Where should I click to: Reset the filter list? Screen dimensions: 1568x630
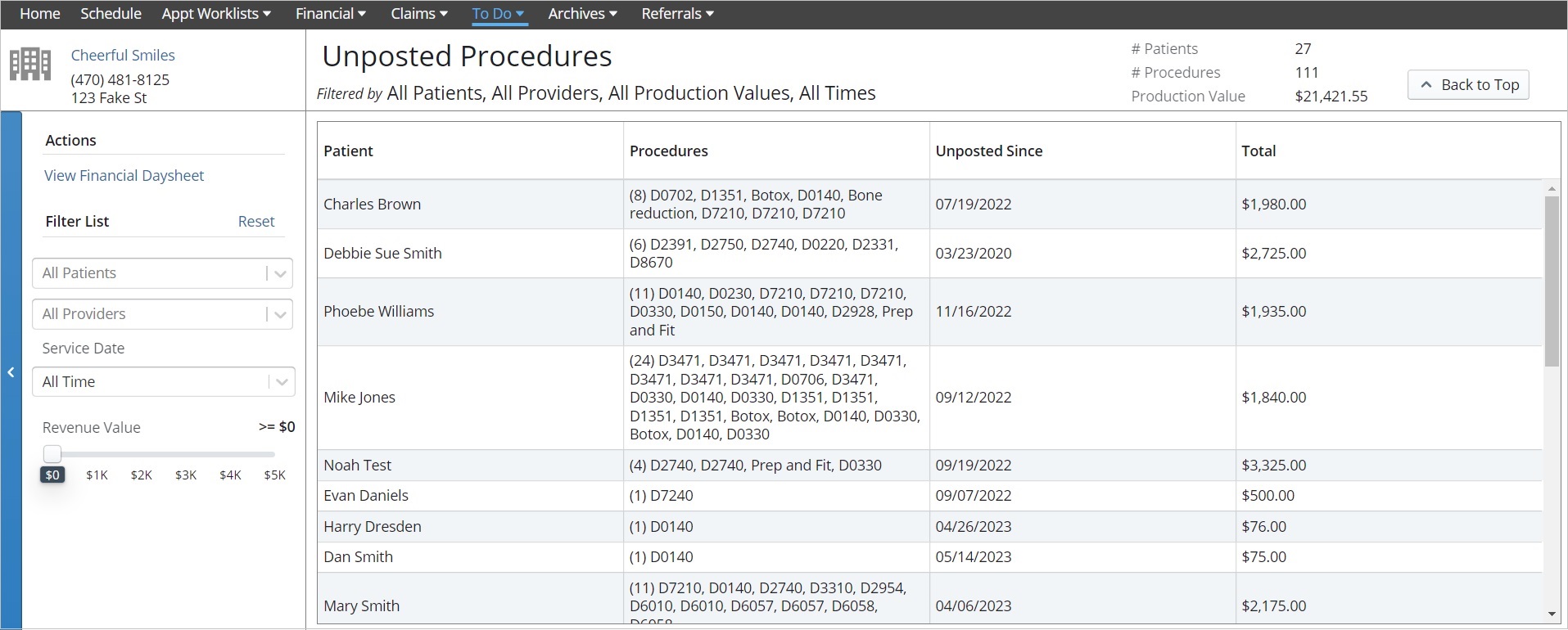coord(256,222)
